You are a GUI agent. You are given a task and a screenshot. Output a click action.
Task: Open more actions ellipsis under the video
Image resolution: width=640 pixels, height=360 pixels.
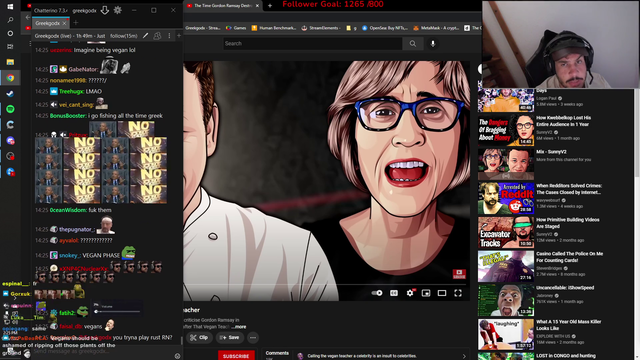click(x=253, y=338)
